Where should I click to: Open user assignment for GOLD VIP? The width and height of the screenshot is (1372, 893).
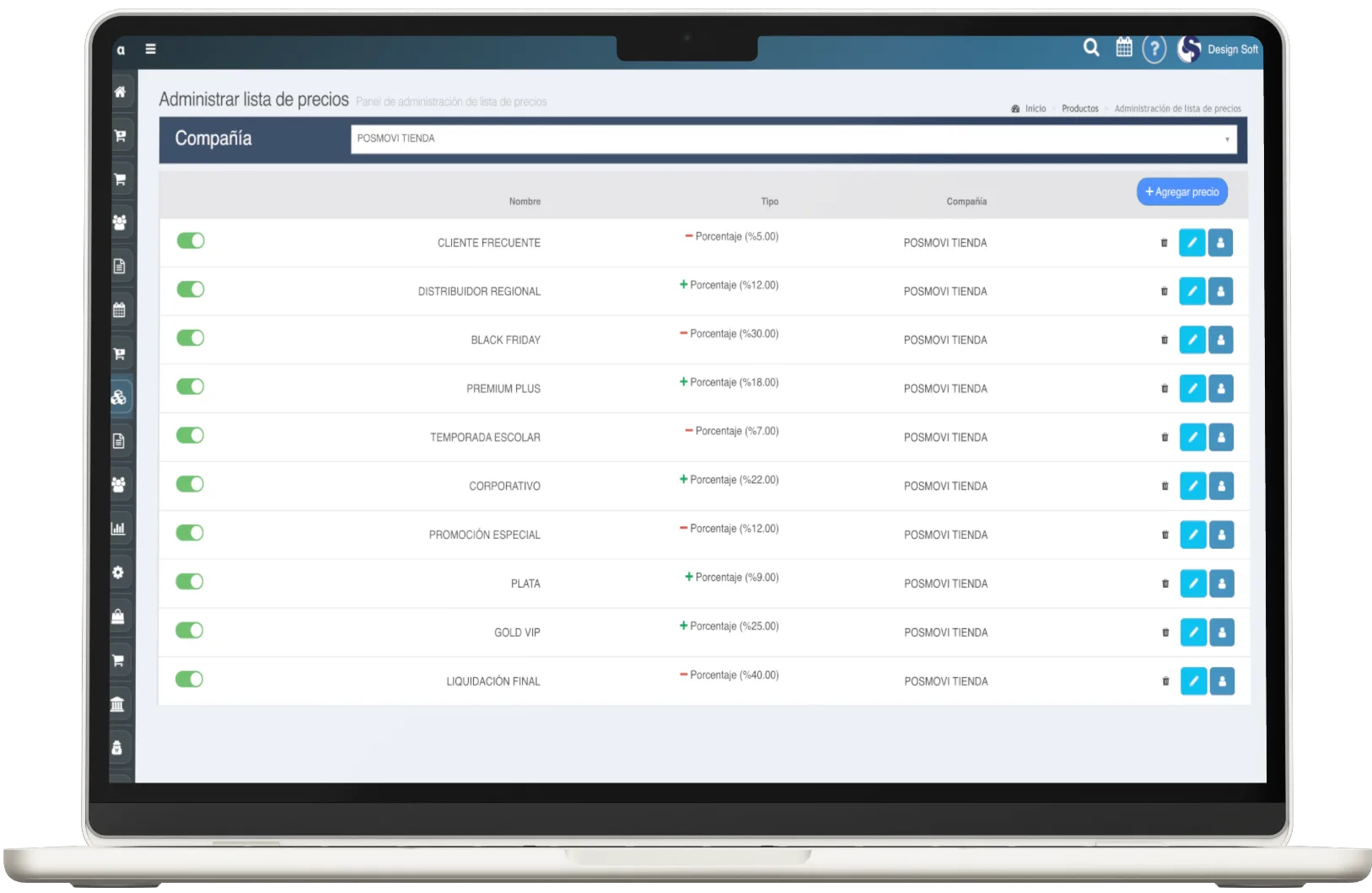click(x=1222, y=632)
